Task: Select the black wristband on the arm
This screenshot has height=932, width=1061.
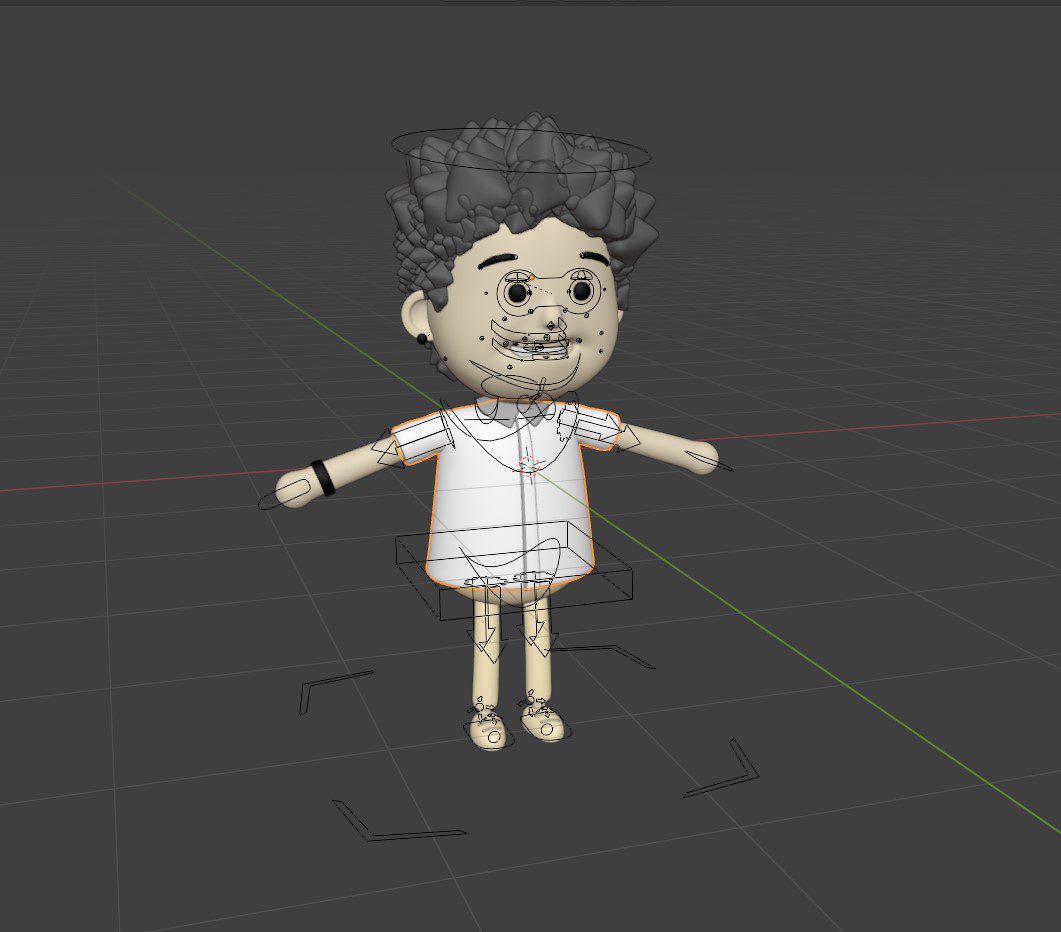Action: point(322,477)
